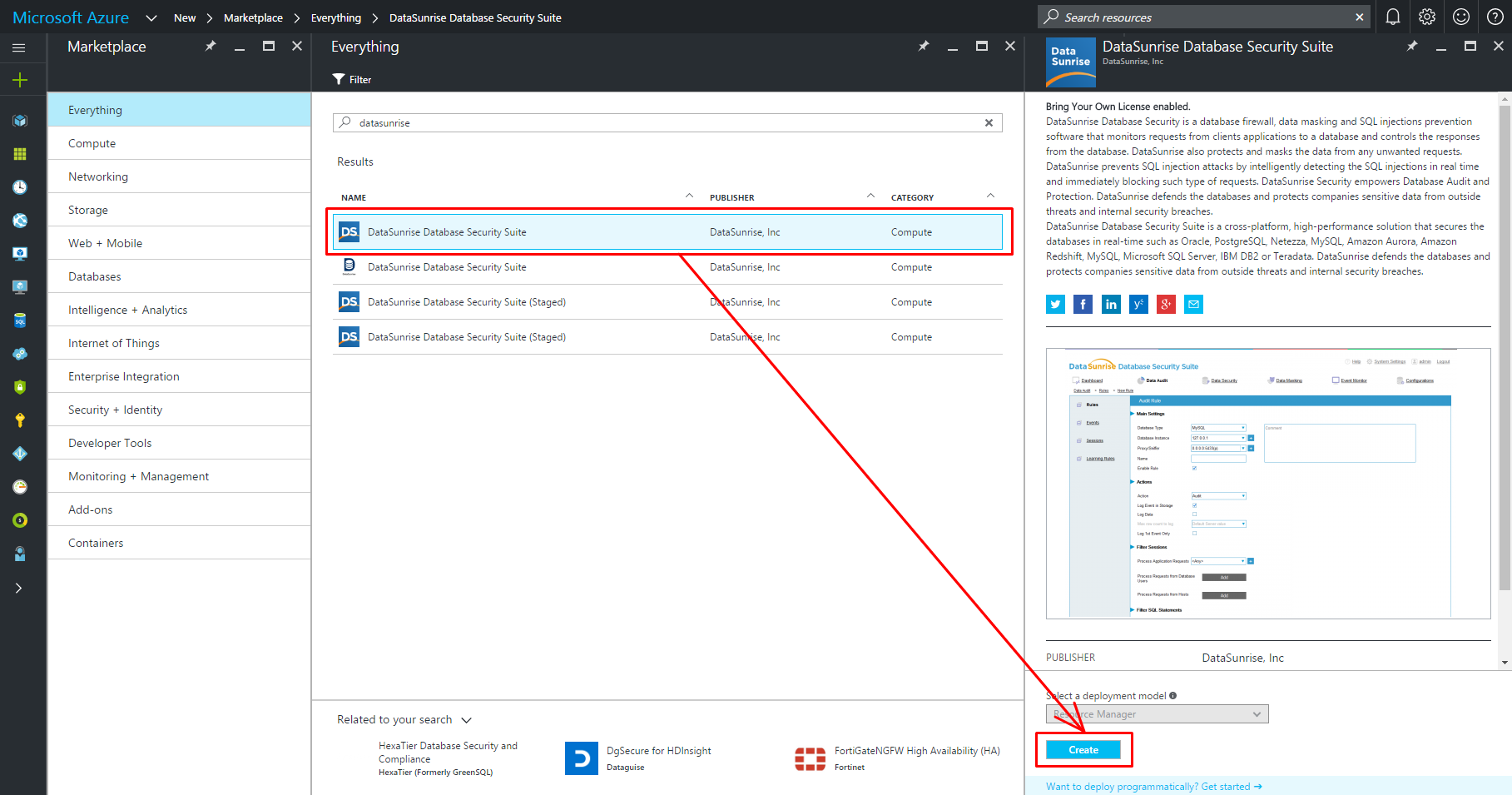Open SQL databases icon in sidebar
1512x795 pixels.
[x=20, y=320]
